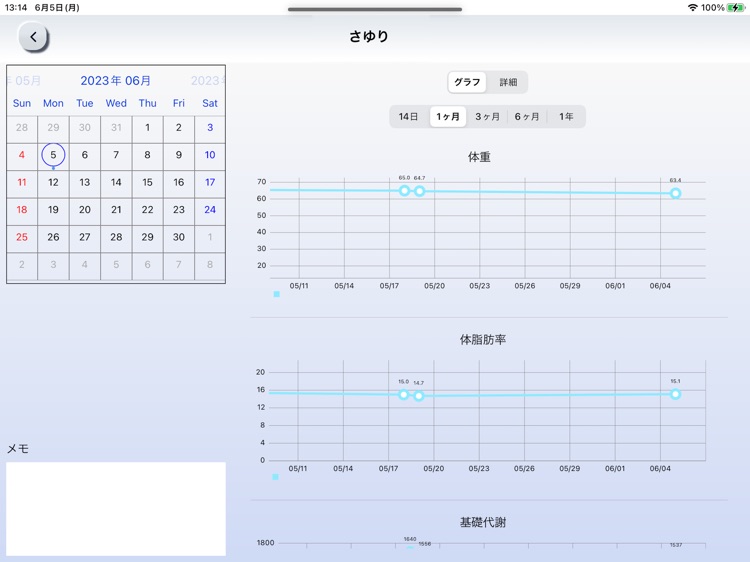Select June 12 on the calendar
The width and height of the screenshot is (750, 562).
tap(53, 182)
